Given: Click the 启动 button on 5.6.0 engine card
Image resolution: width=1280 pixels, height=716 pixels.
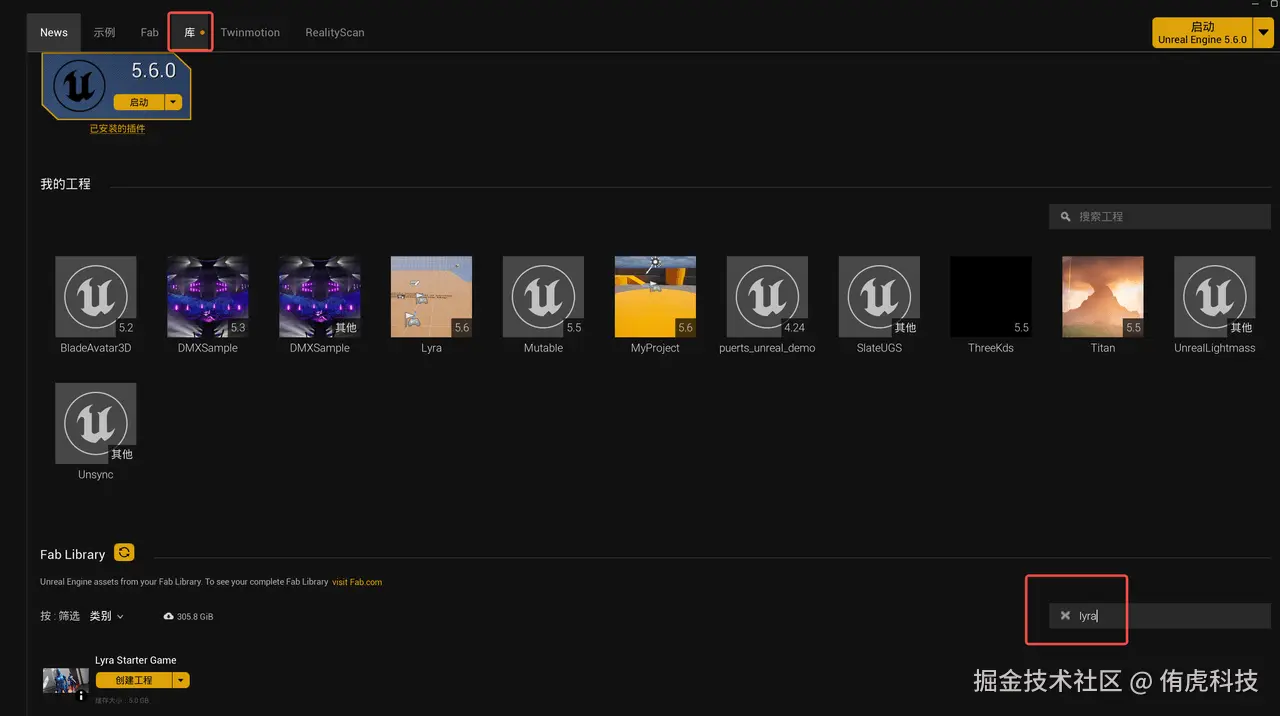Looking at the screenshot, I should 139,102.
